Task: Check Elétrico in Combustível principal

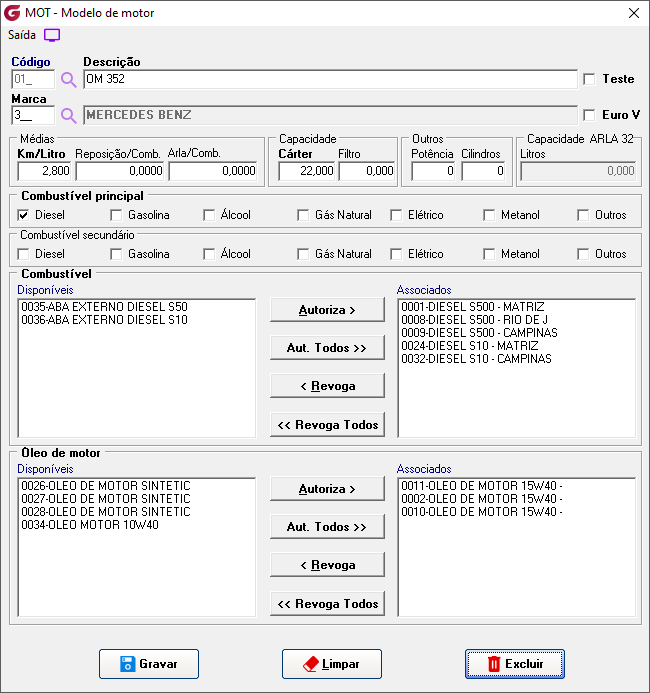Action: pos(396,215)
